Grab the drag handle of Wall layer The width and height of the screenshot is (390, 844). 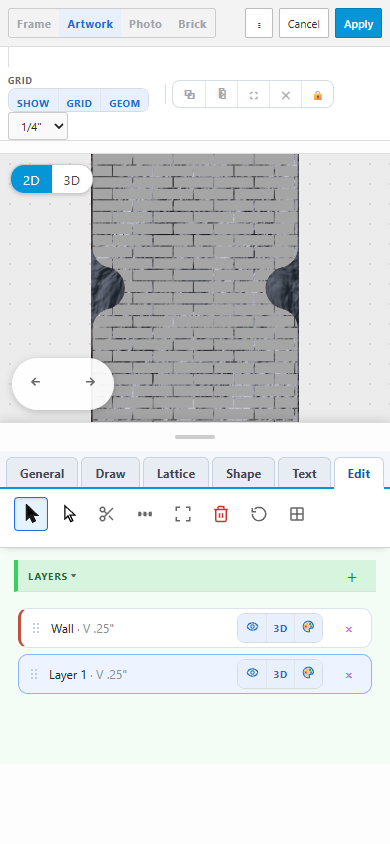coord(36,628)
